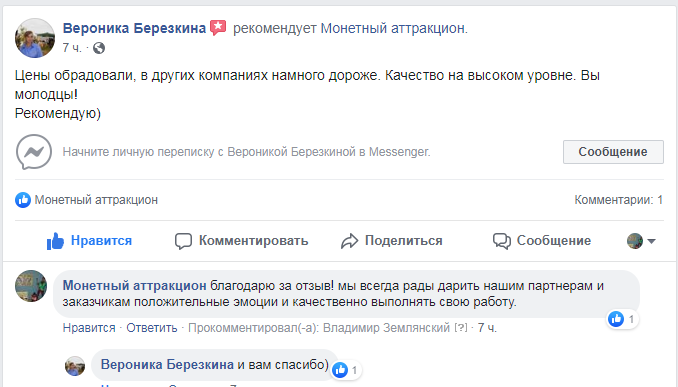Click the red recommendation star badge

point(218,28)
